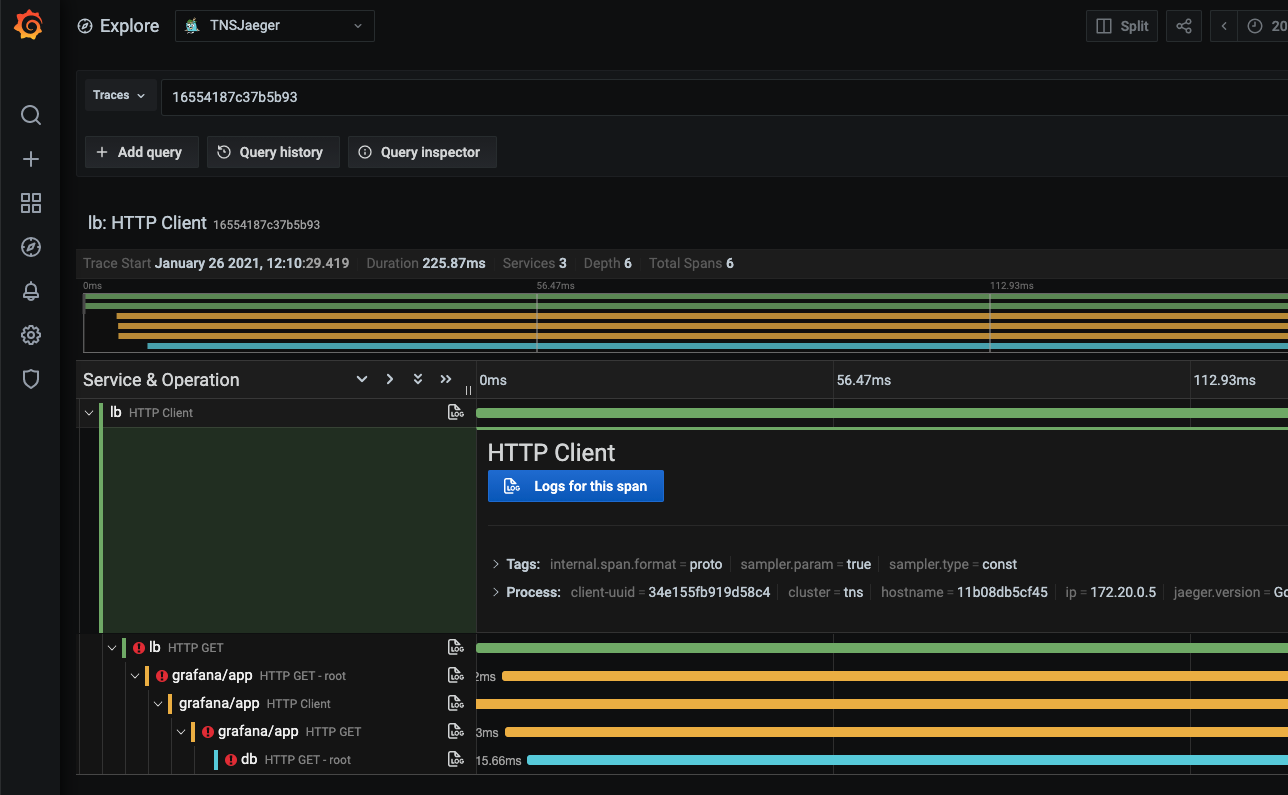Shift time range backwards arrow
Screen dimensions: 1288x795
click(x=1224, y=26)
